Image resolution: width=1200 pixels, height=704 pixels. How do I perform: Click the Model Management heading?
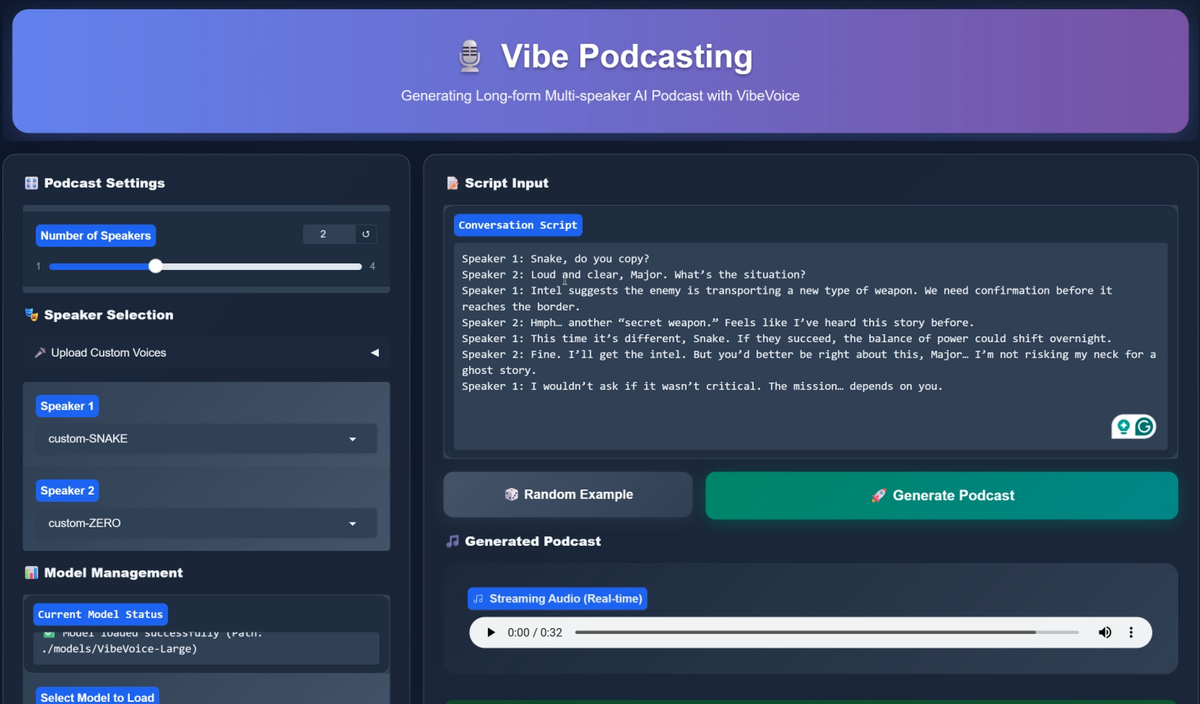[x=113, y=573]
